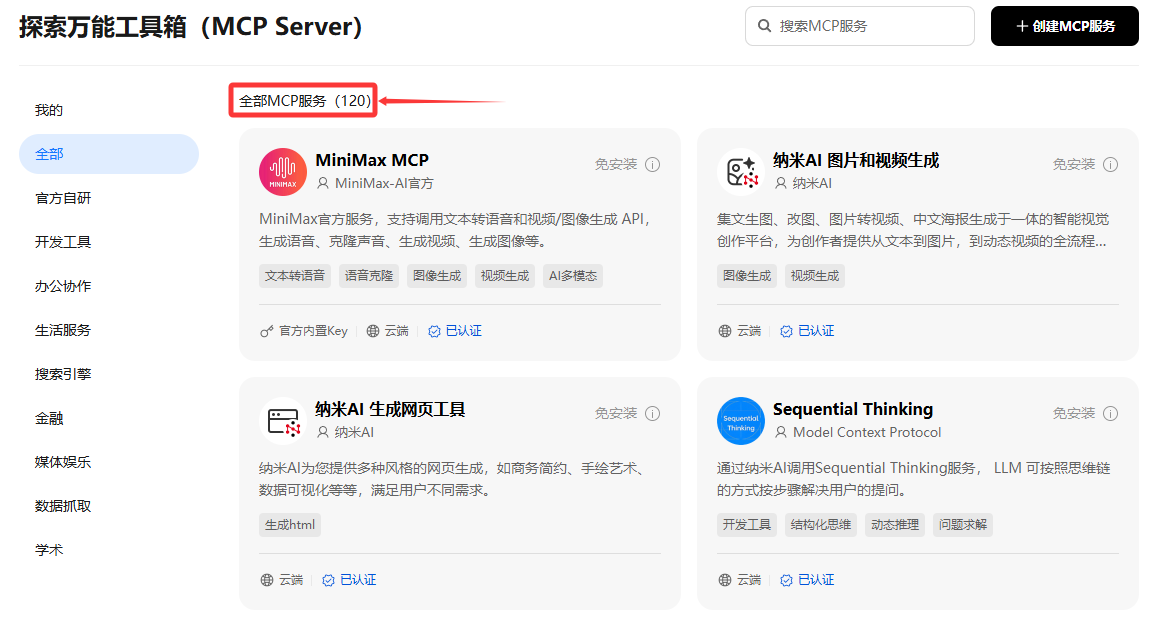Click the 文本转语音 tag on MiniMax MCP
1162x621 pixels.
[295, 276]
